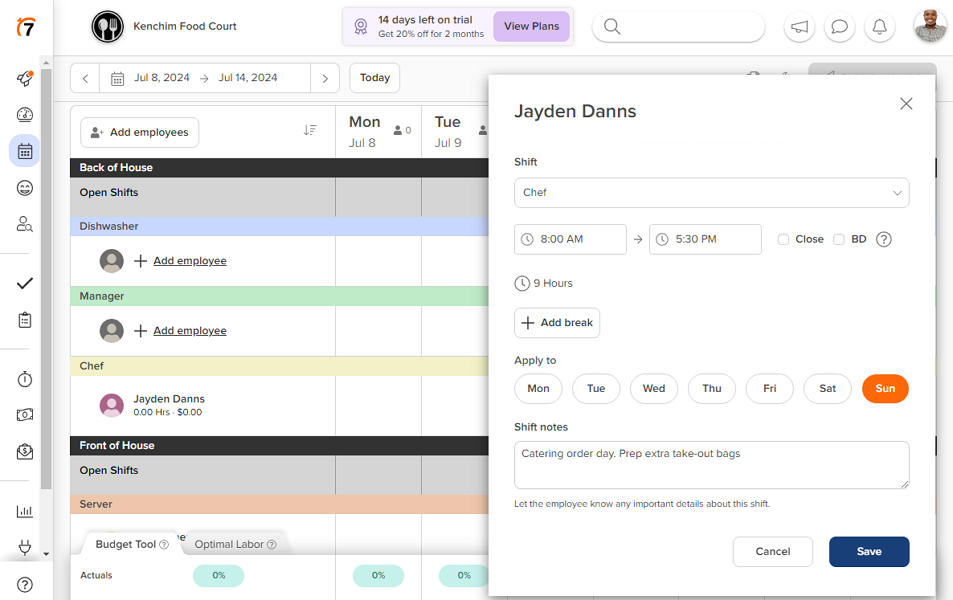The image size is (953, 600).
Task: Click the Budget Tool help icon
Action: click(x=164, y=545)
